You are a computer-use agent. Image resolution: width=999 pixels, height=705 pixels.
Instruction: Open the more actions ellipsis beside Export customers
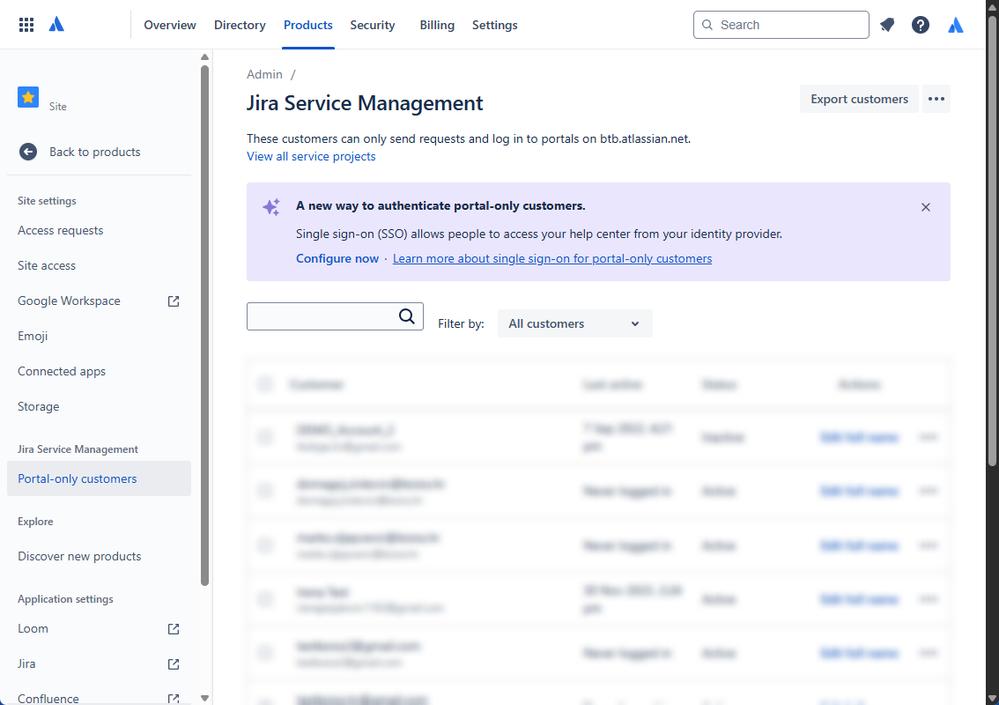[x=936, y=99]
